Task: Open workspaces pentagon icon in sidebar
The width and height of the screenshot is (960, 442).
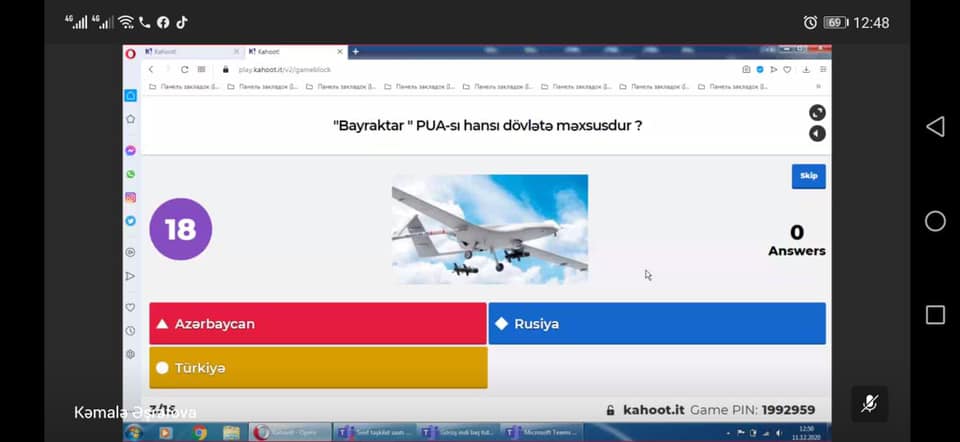Action: point(130,119)
